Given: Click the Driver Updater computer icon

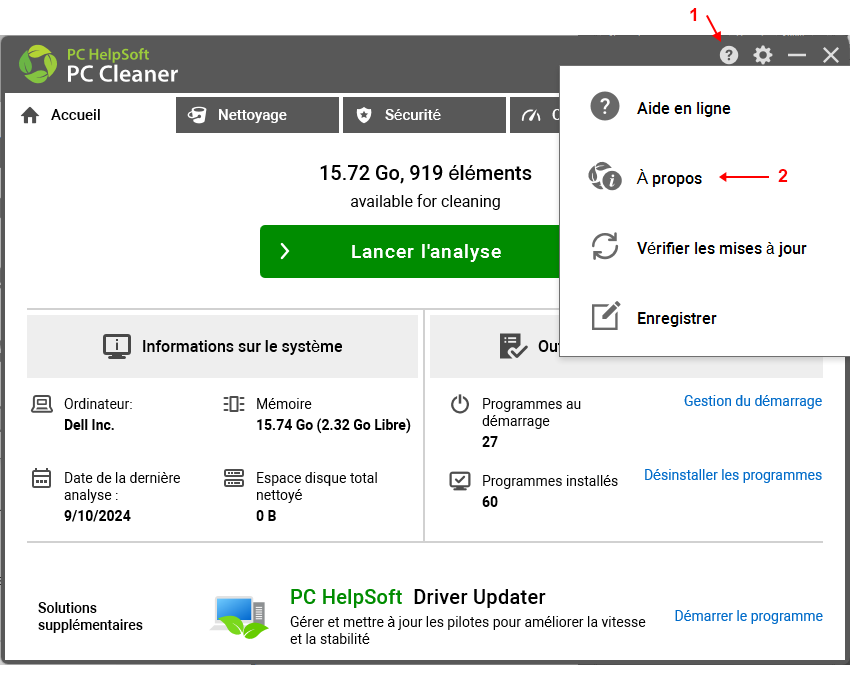Looking at the screenshot, I should [x=239, y=616].
